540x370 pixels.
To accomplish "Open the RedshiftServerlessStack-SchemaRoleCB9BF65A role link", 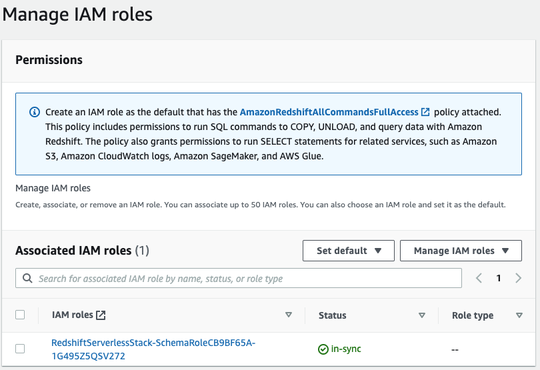I will click(x=153, y=349).
